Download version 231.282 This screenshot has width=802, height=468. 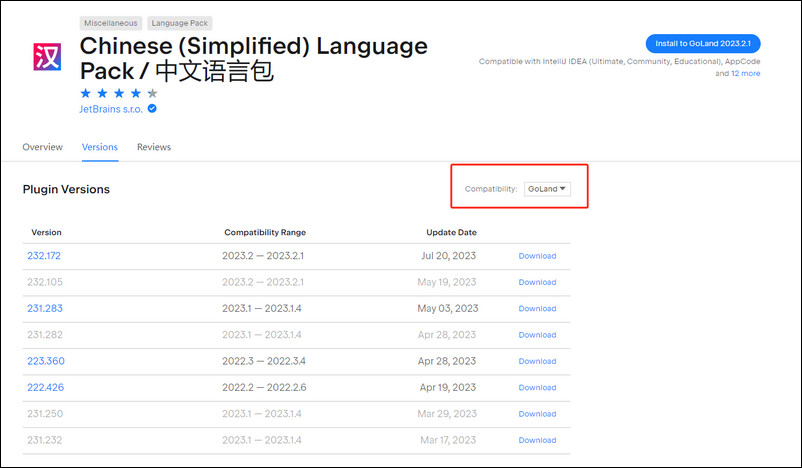click(x=537, y=335)
